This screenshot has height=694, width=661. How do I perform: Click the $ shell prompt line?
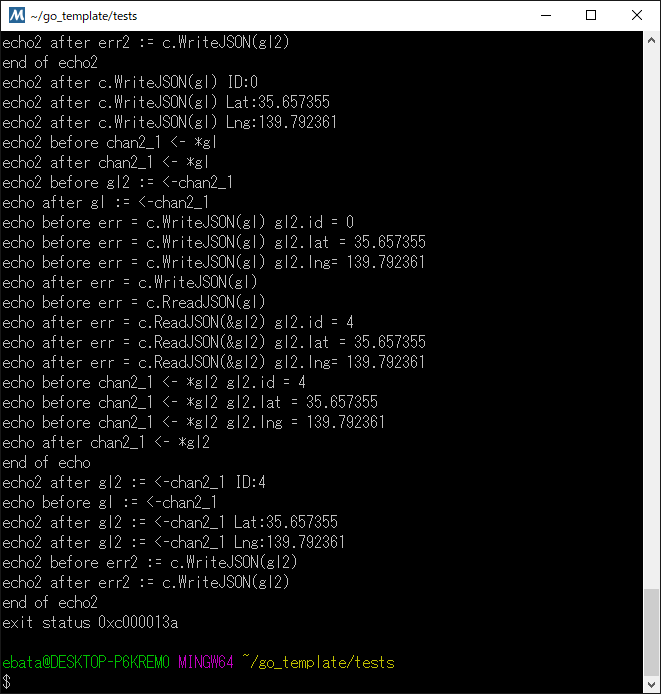coord(7,682)
